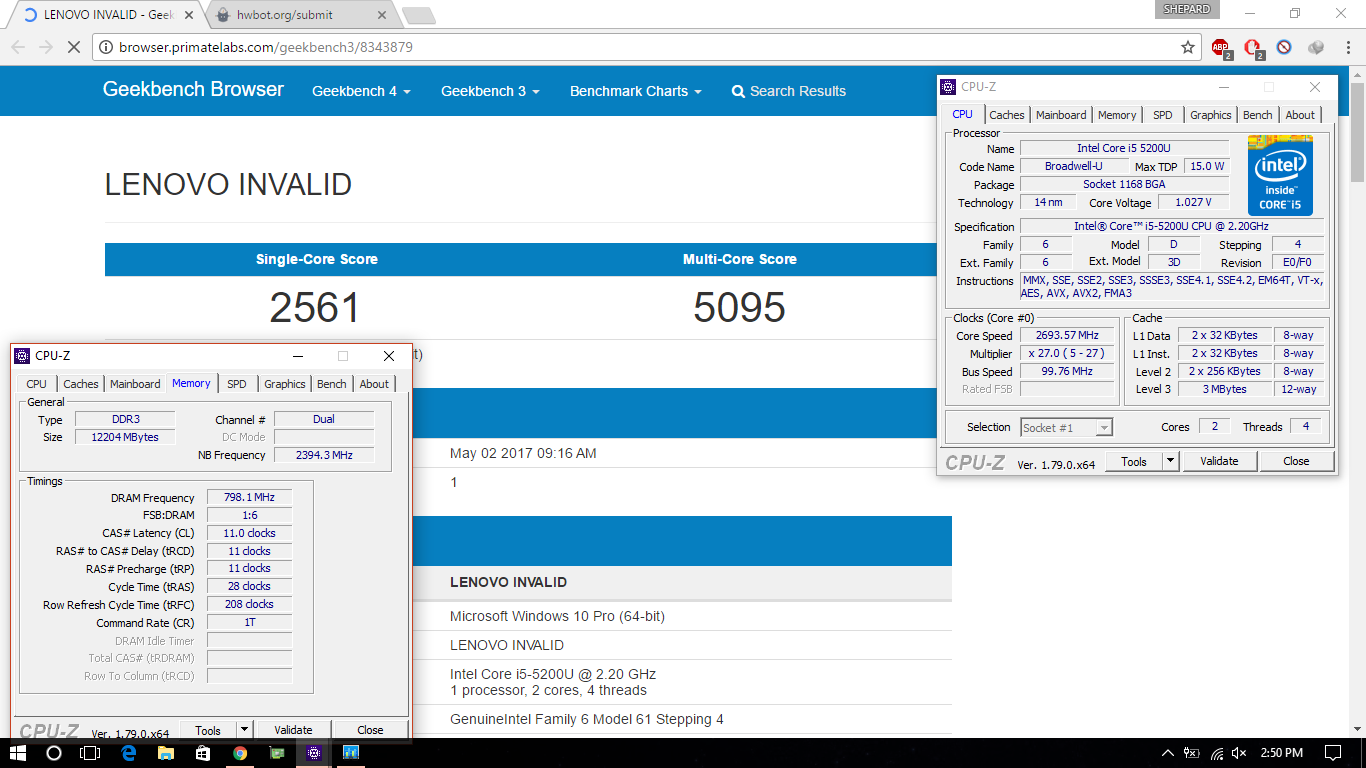Open the Socket #1 selection dropdown
The image size is (1366, 768).
click(x=1066, y=427)
